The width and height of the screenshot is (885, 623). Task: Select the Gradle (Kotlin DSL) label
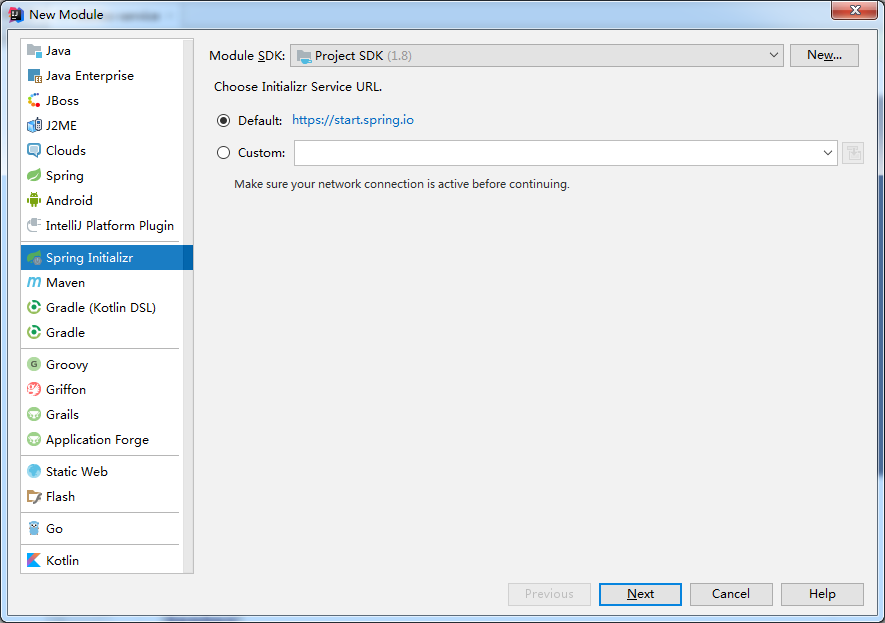[101, 308]
